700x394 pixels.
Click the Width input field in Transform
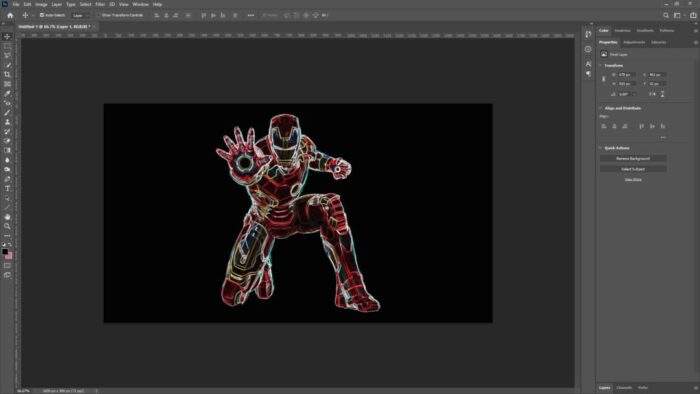[627, 75]
